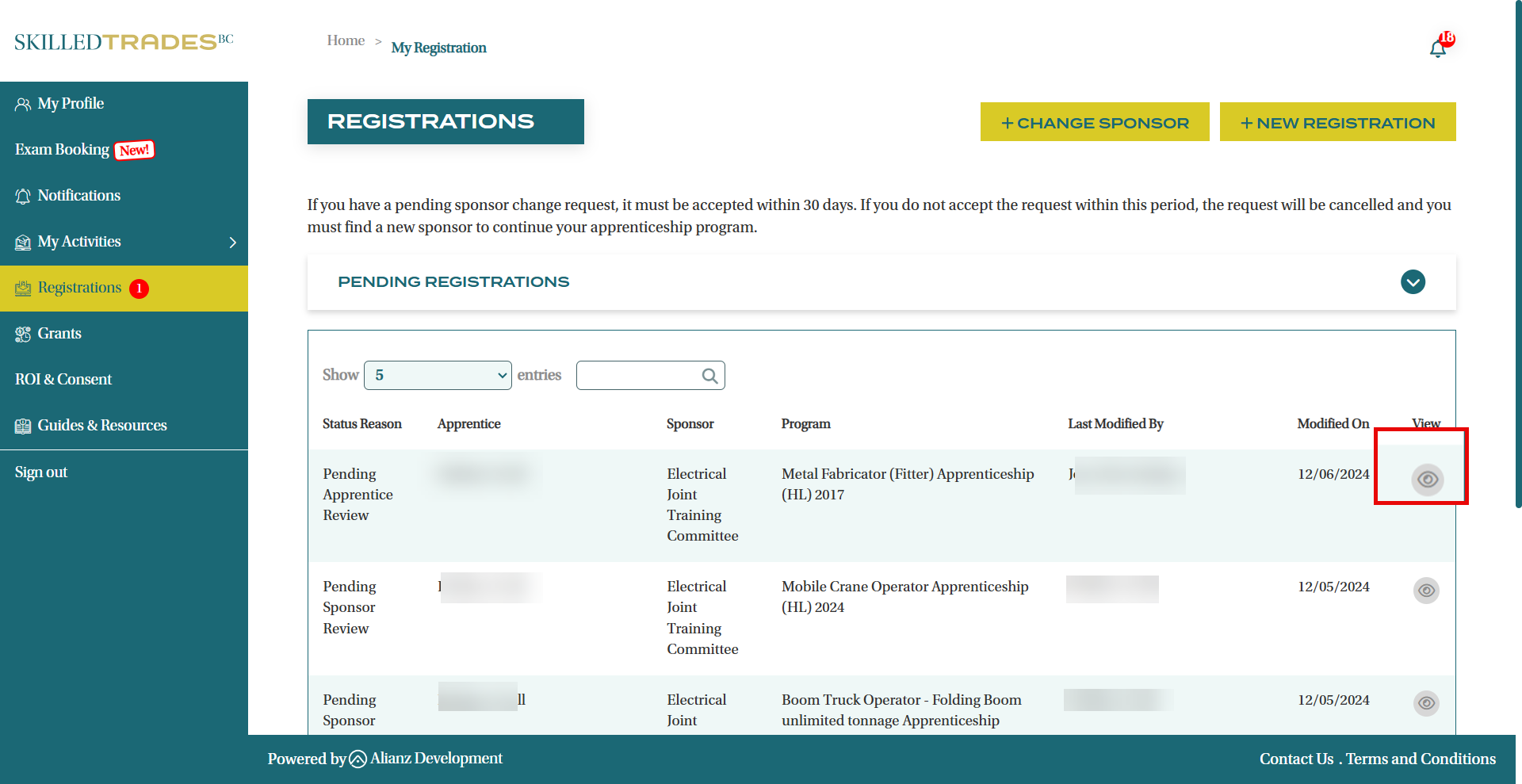Viewport: 1522px width, 784px height.
Task: Click the Alianz Development logo icon
Action: (358, 759)
